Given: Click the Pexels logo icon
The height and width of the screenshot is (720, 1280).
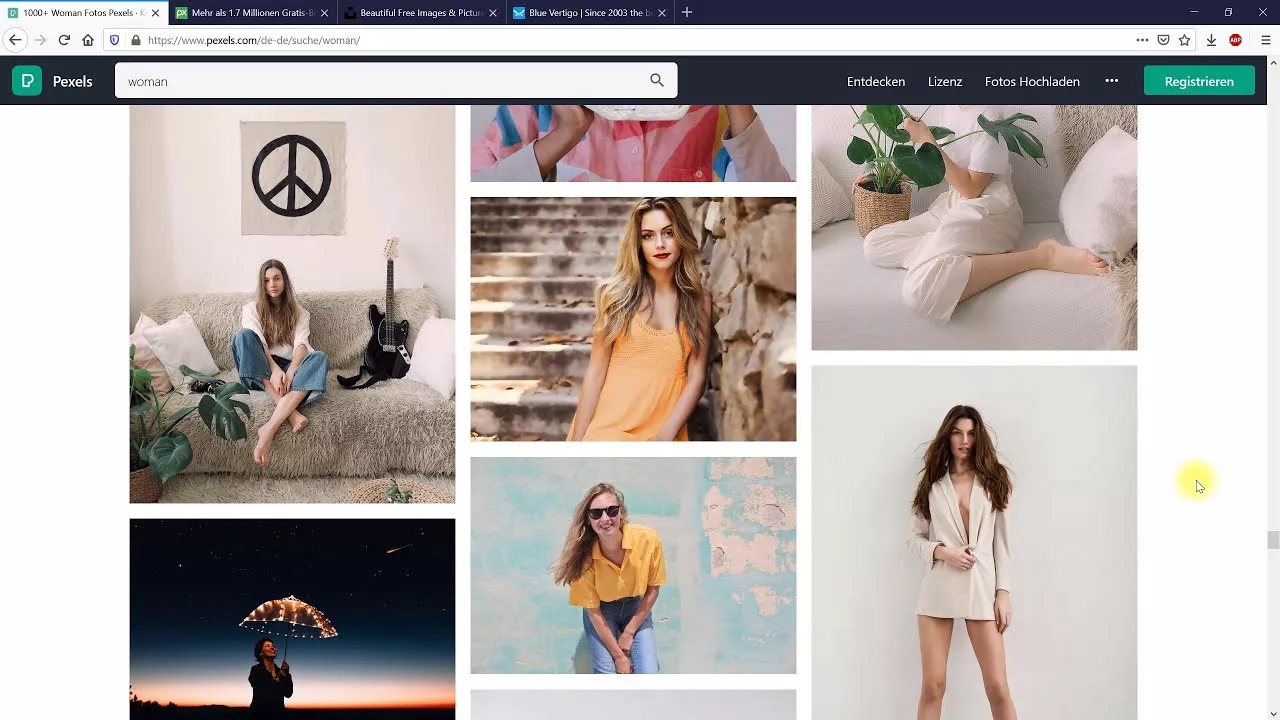Looking at the screenshot, I should pyautogui.click(x=26, y=80).
